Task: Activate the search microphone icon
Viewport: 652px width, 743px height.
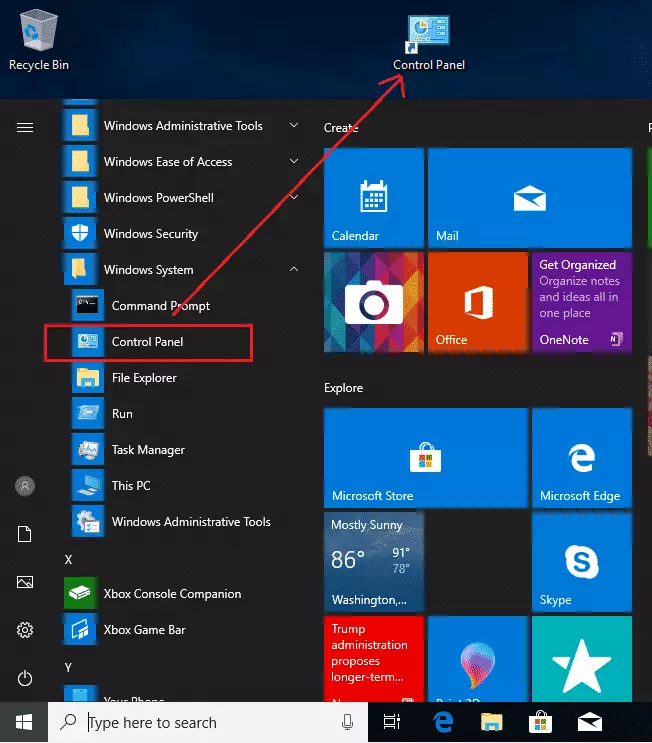Action: [x=347, y=722]
